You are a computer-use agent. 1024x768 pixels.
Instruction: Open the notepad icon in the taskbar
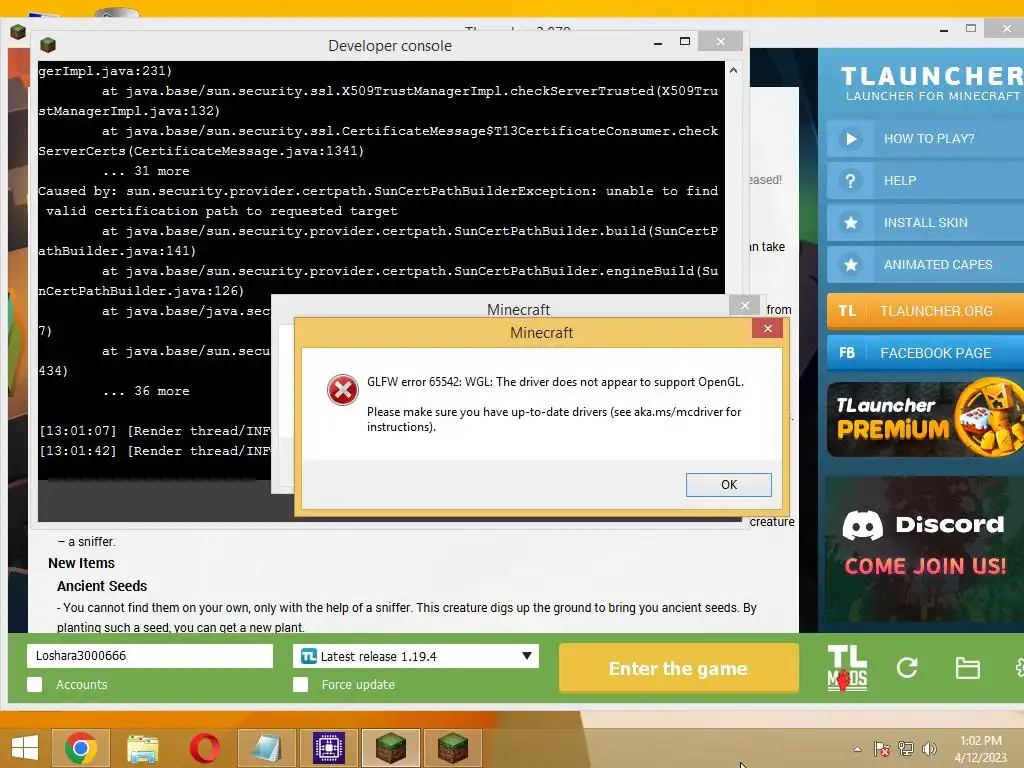(266, 748)
